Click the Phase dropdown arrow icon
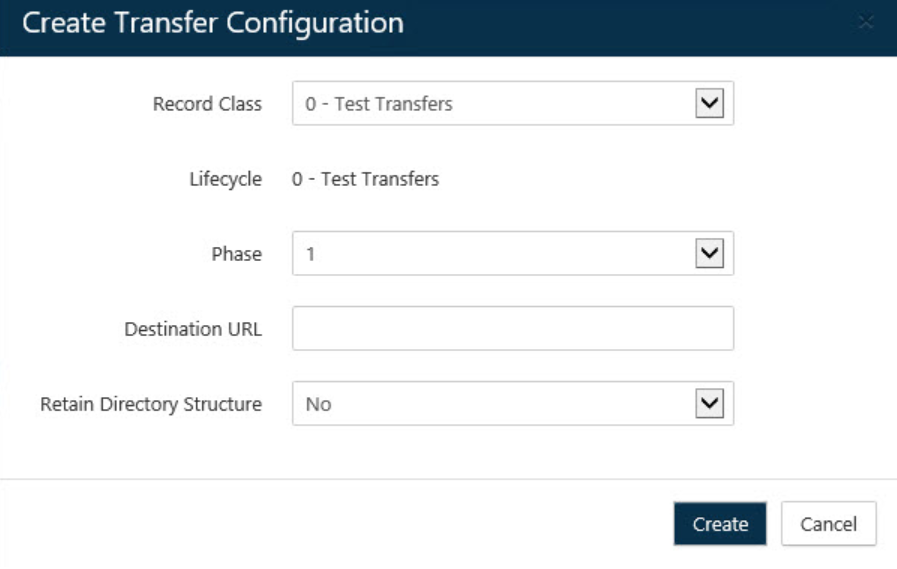The height and width of the screenshot is (569, 897). [709, 254]
